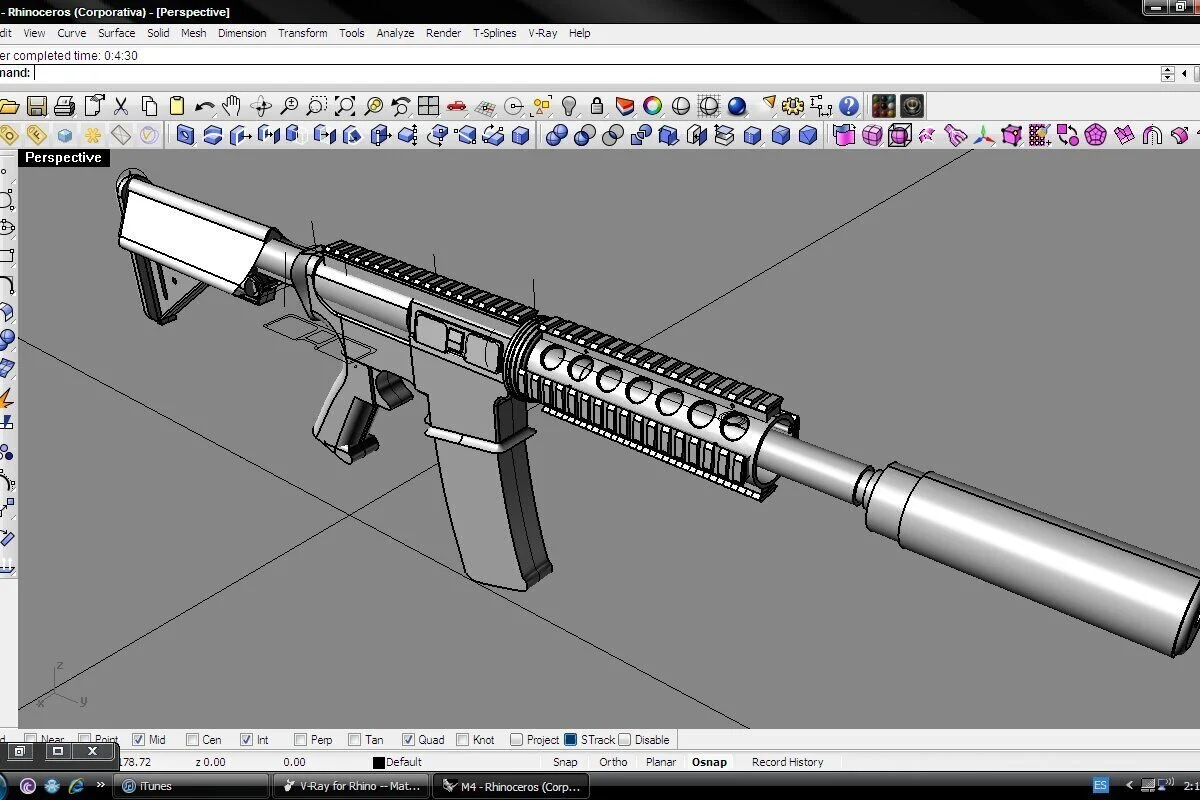Click the blue question mark Help icon
The image size is (1200, 800).
click(849, 106)
